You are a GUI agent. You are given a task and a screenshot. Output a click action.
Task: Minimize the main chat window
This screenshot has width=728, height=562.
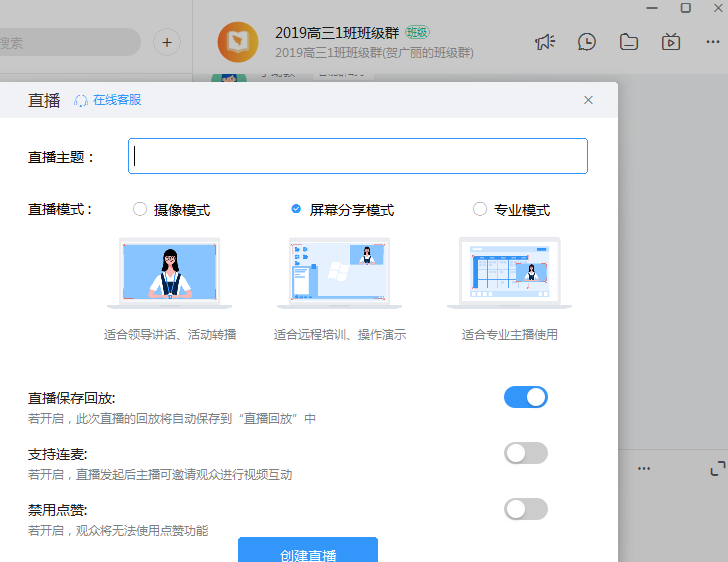point(652,8)
